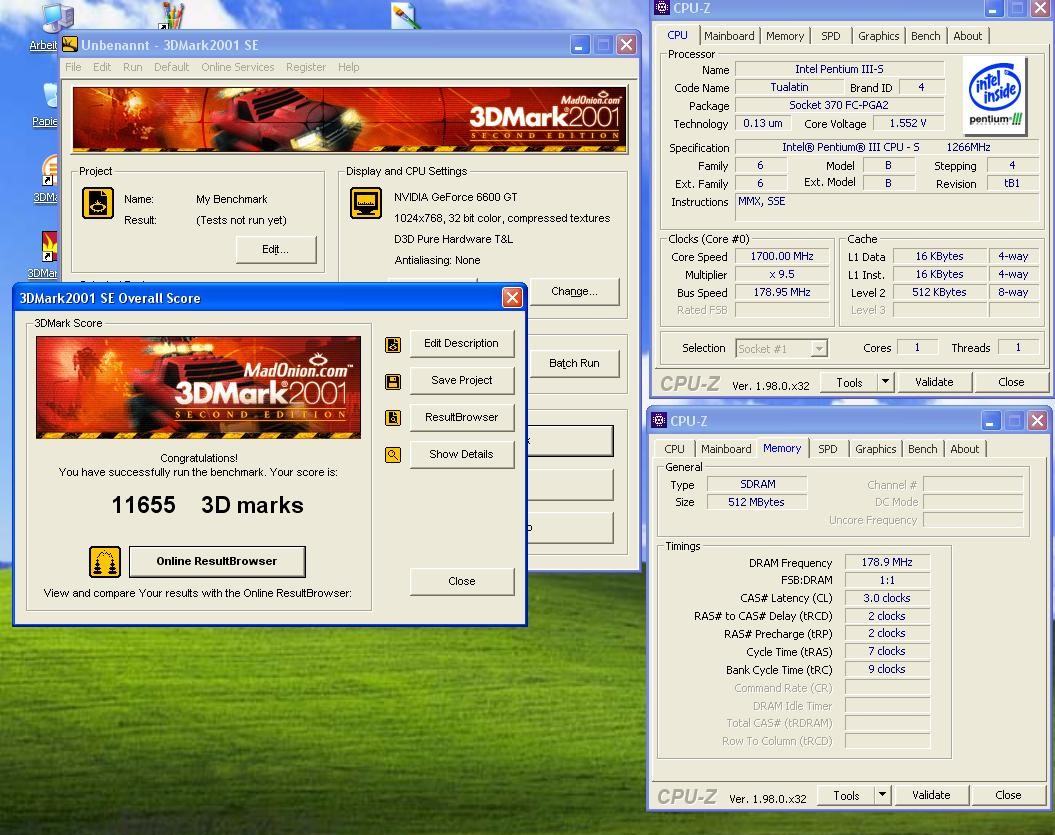
Task: Open the Run menu in 3DMark2001
Action: pyautogui.click(x=133, y=67)
